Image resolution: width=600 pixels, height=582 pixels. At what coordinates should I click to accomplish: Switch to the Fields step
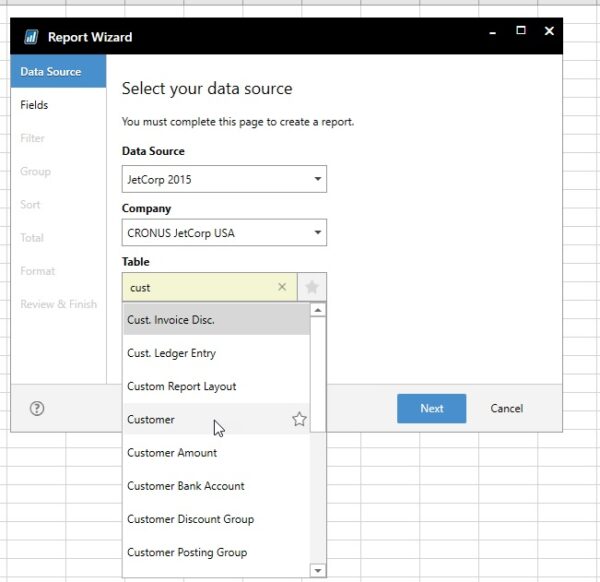[x=35, y=105]
